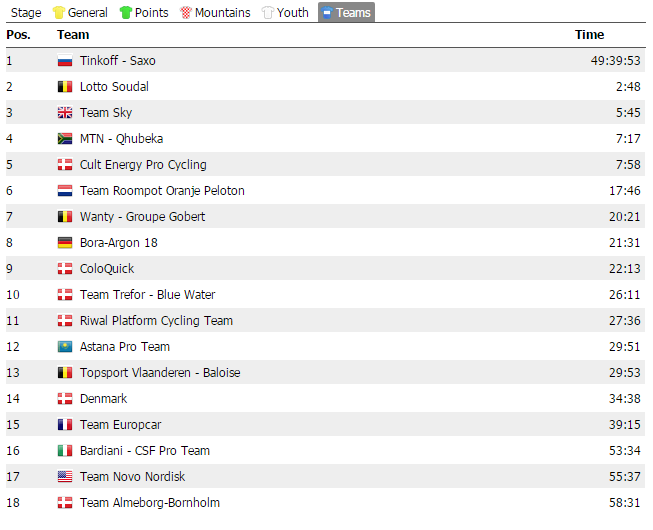The height and width of the screenshot is (530, 653).
Task: Open the Team Sky link
Action: (x=106, y=113)
